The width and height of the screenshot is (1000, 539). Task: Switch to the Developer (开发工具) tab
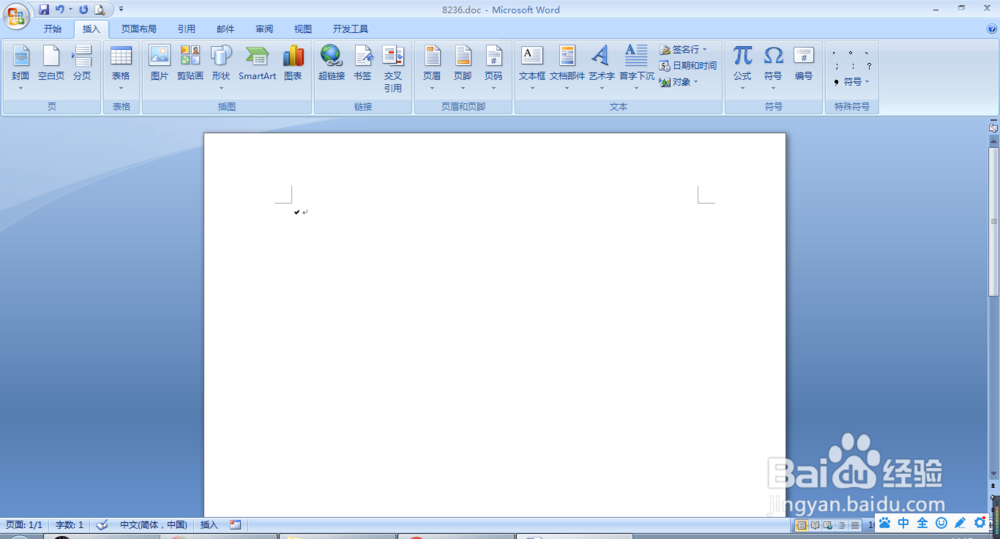[x=350, y=29]
